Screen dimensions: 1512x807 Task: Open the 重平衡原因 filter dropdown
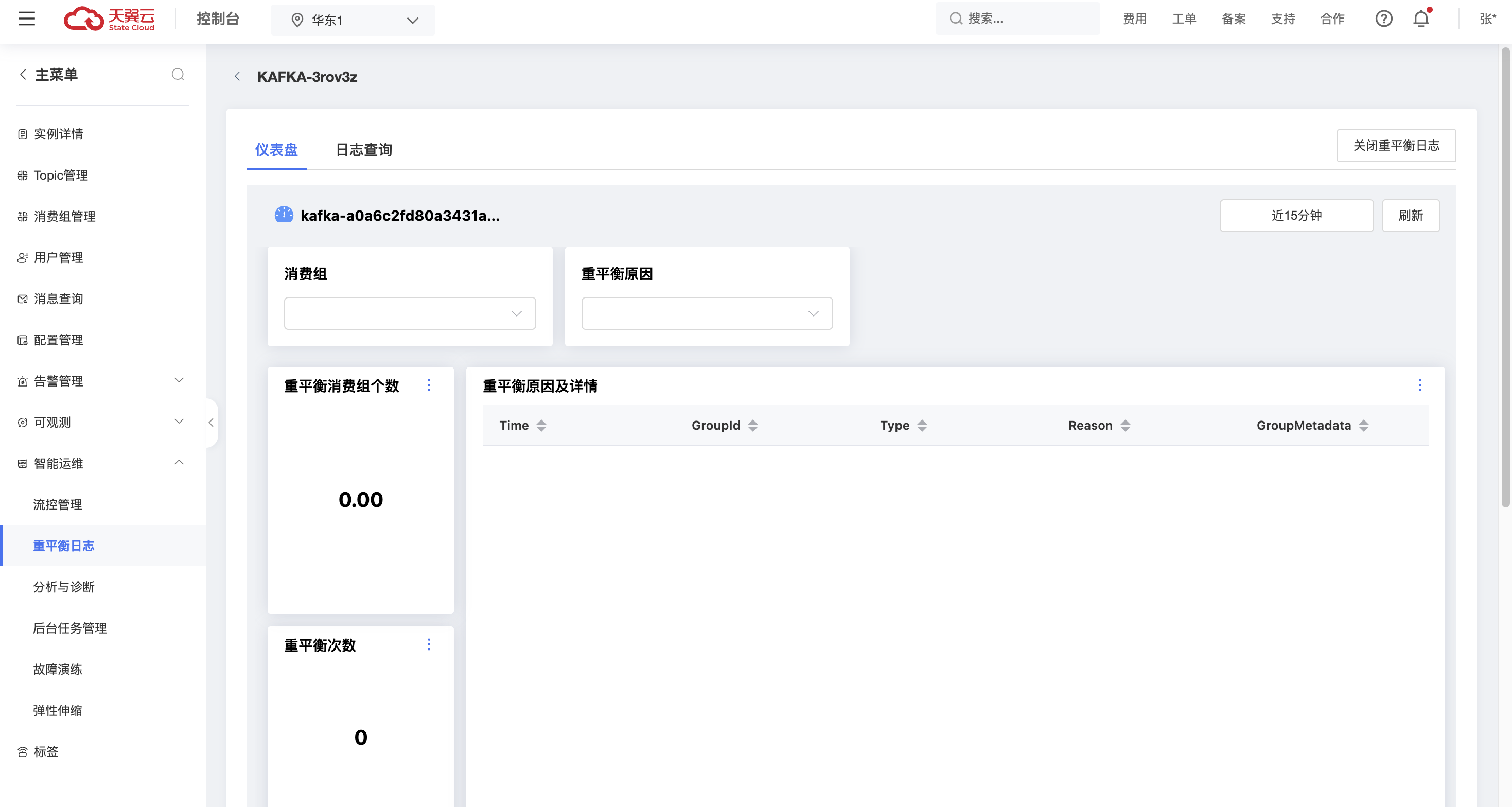pyautogui.click(x=707, y=313)
